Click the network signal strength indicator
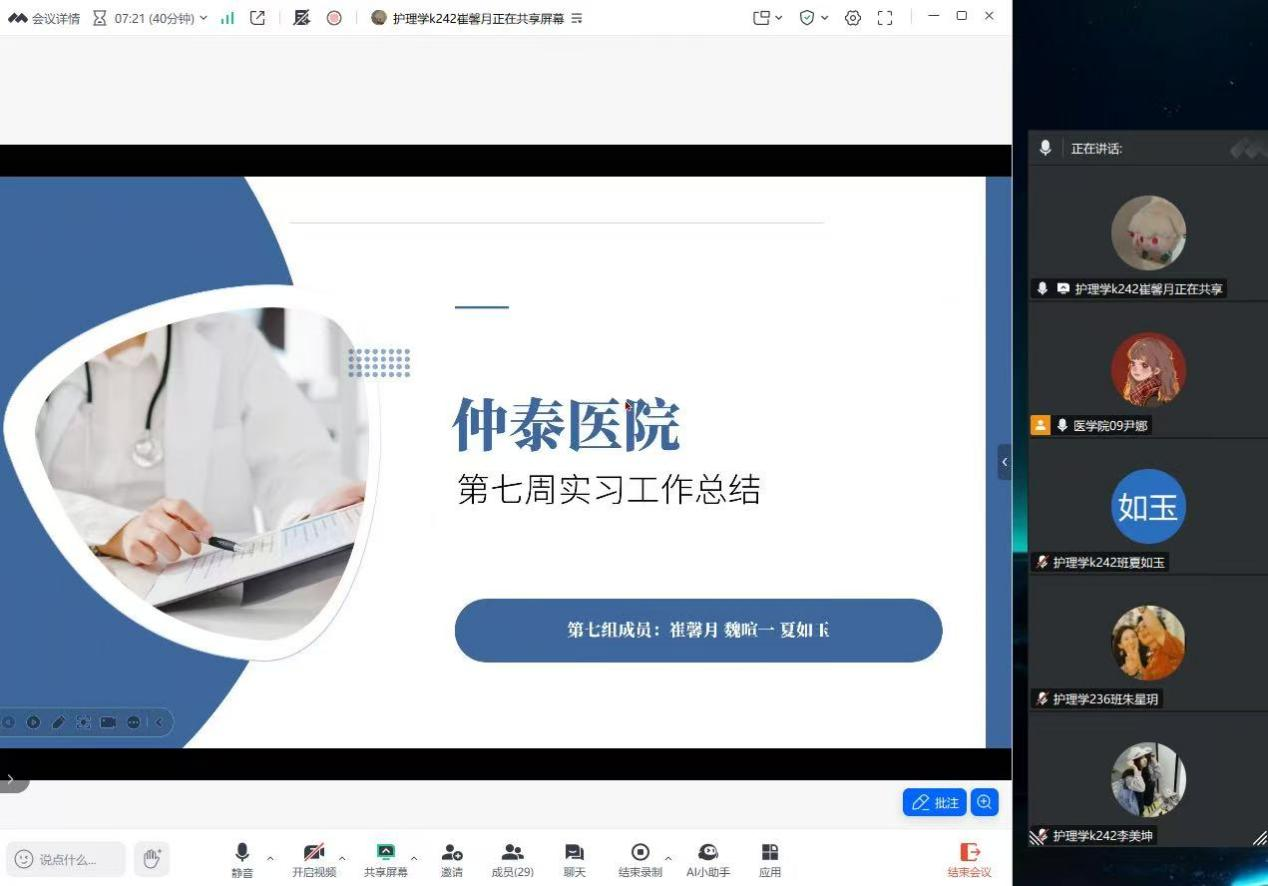 (x=227, y=18)
